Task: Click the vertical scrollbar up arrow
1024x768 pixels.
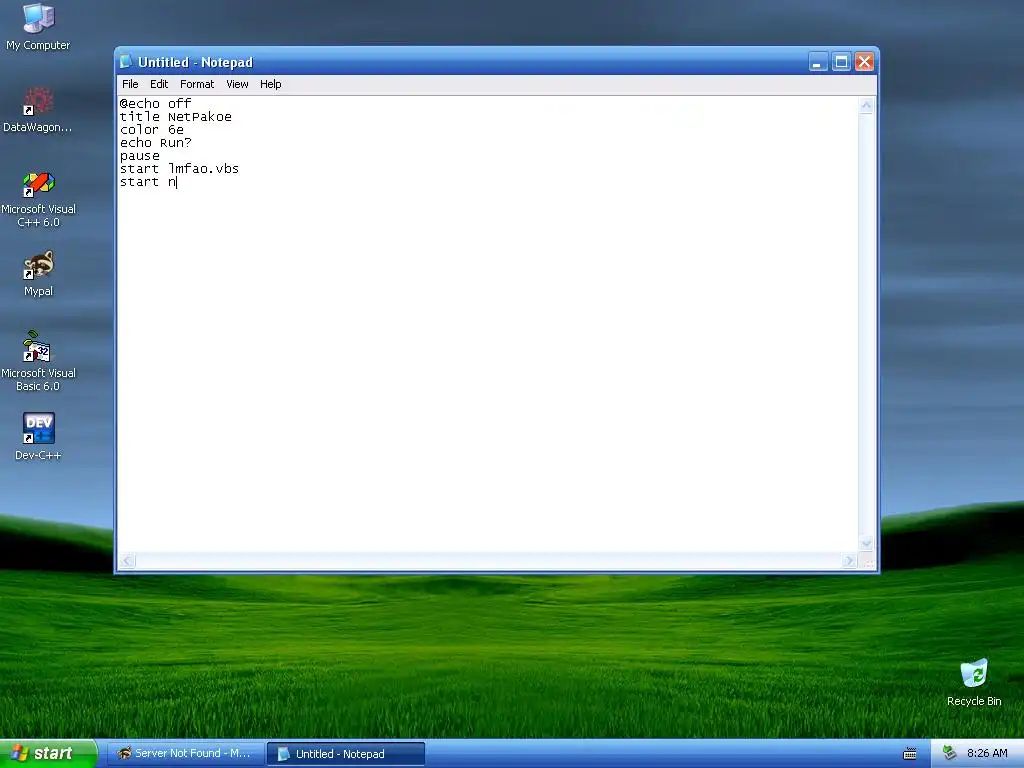Action: click(866, 106)
